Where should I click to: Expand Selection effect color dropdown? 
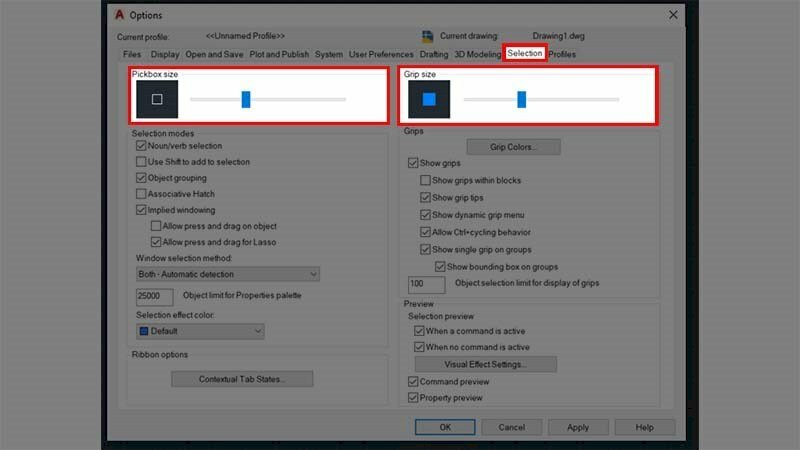click(x=200, y=331)
